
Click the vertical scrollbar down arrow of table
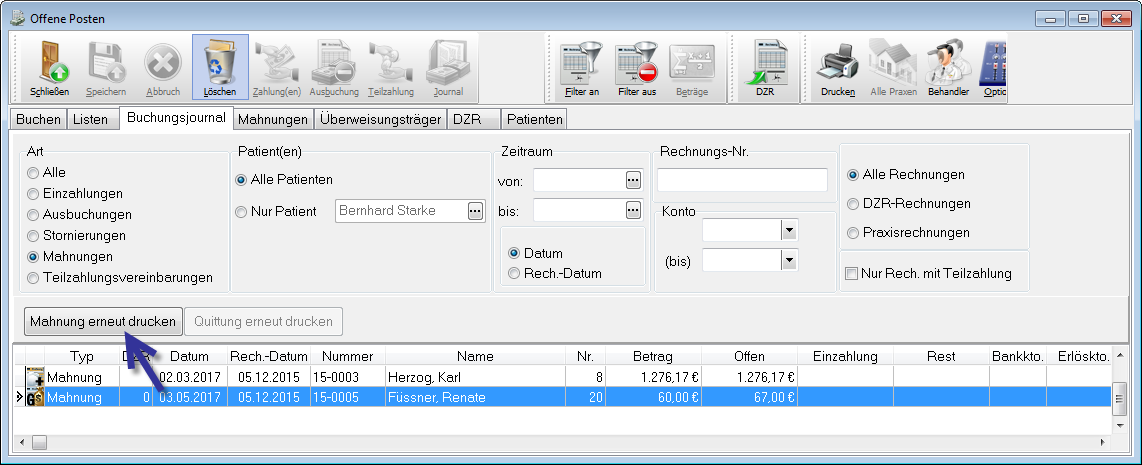point(1121,427)
